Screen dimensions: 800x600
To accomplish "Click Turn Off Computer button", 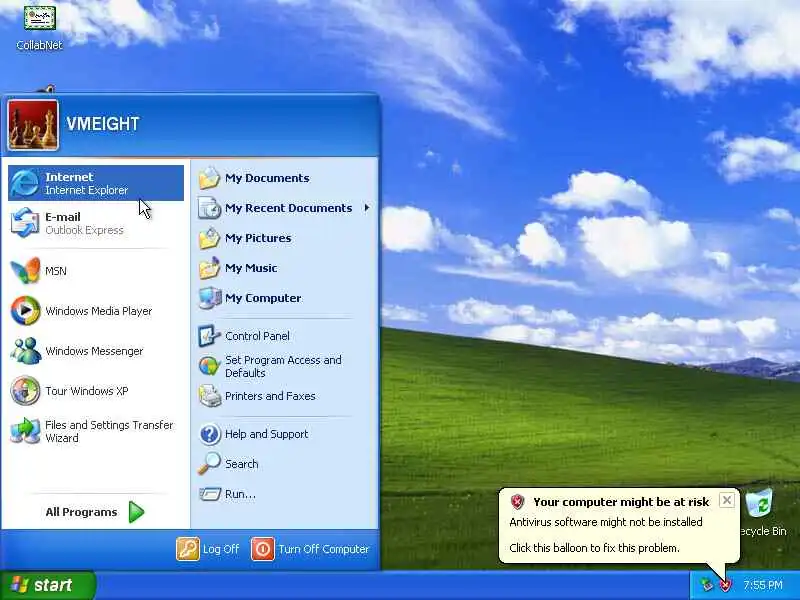I will click(x=310, y=549).
